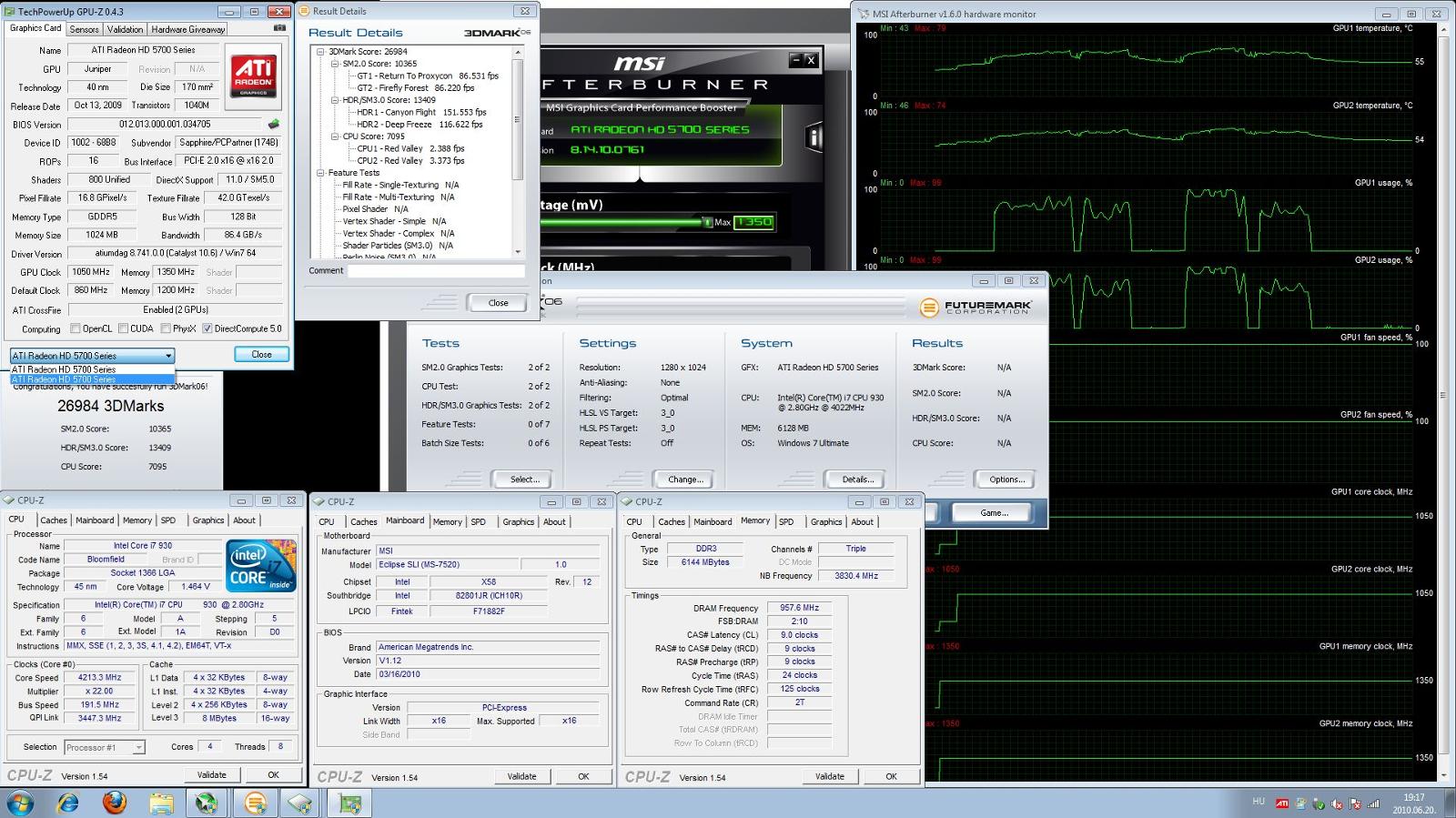This screenshot has width=1456, height=818.
Task: Click the MSI Afterburner info 'i' button
Action: (814, 137)
